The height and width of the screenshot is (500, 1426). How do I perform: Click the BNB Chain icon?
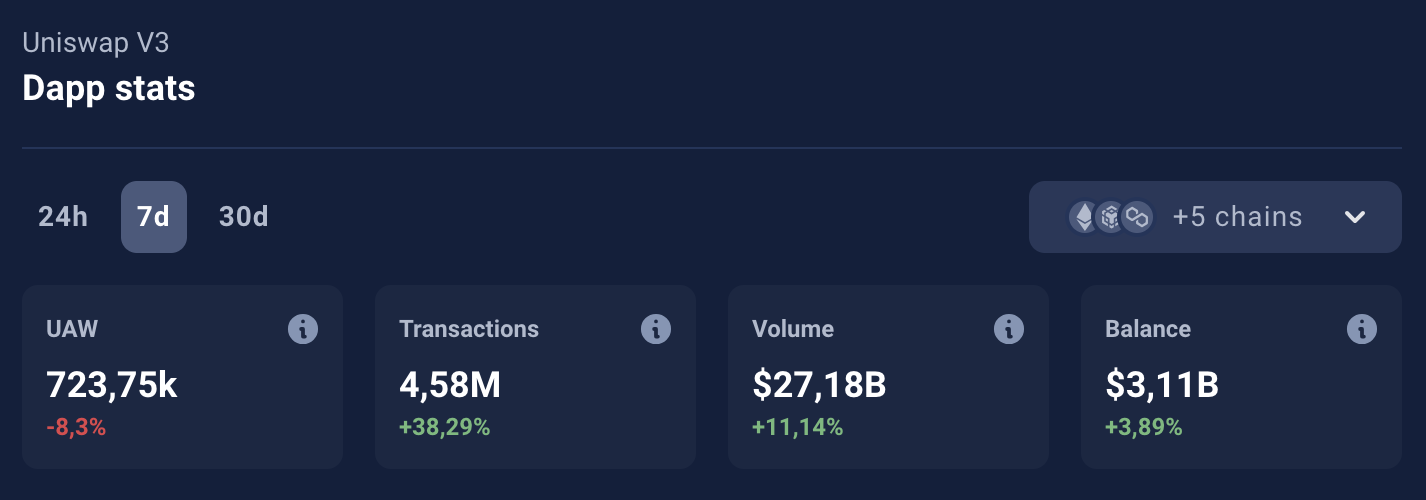tap(1110, 217)
